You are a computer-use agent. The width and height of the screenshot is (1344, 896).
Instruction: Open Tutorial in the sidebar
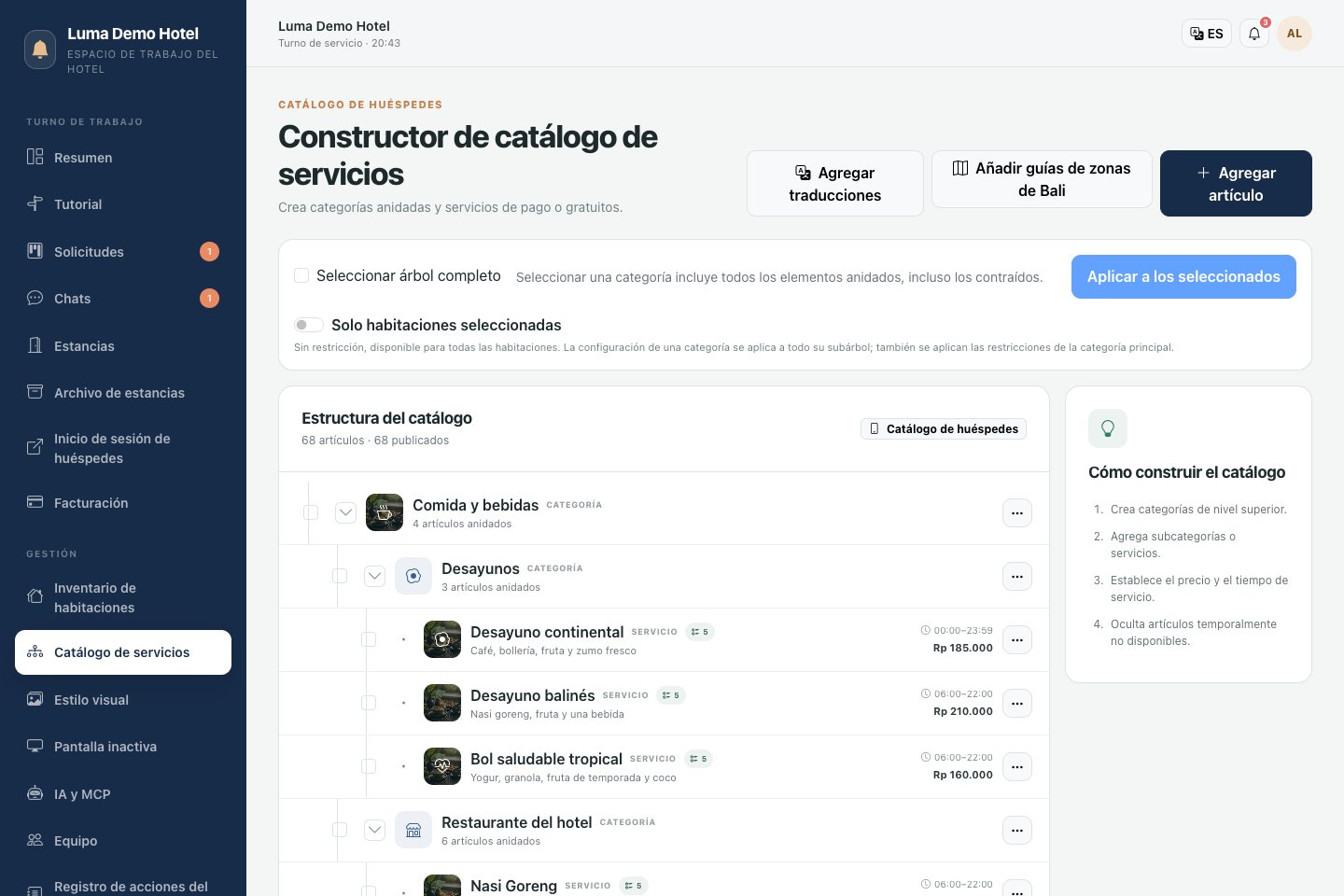coord(123,204)
